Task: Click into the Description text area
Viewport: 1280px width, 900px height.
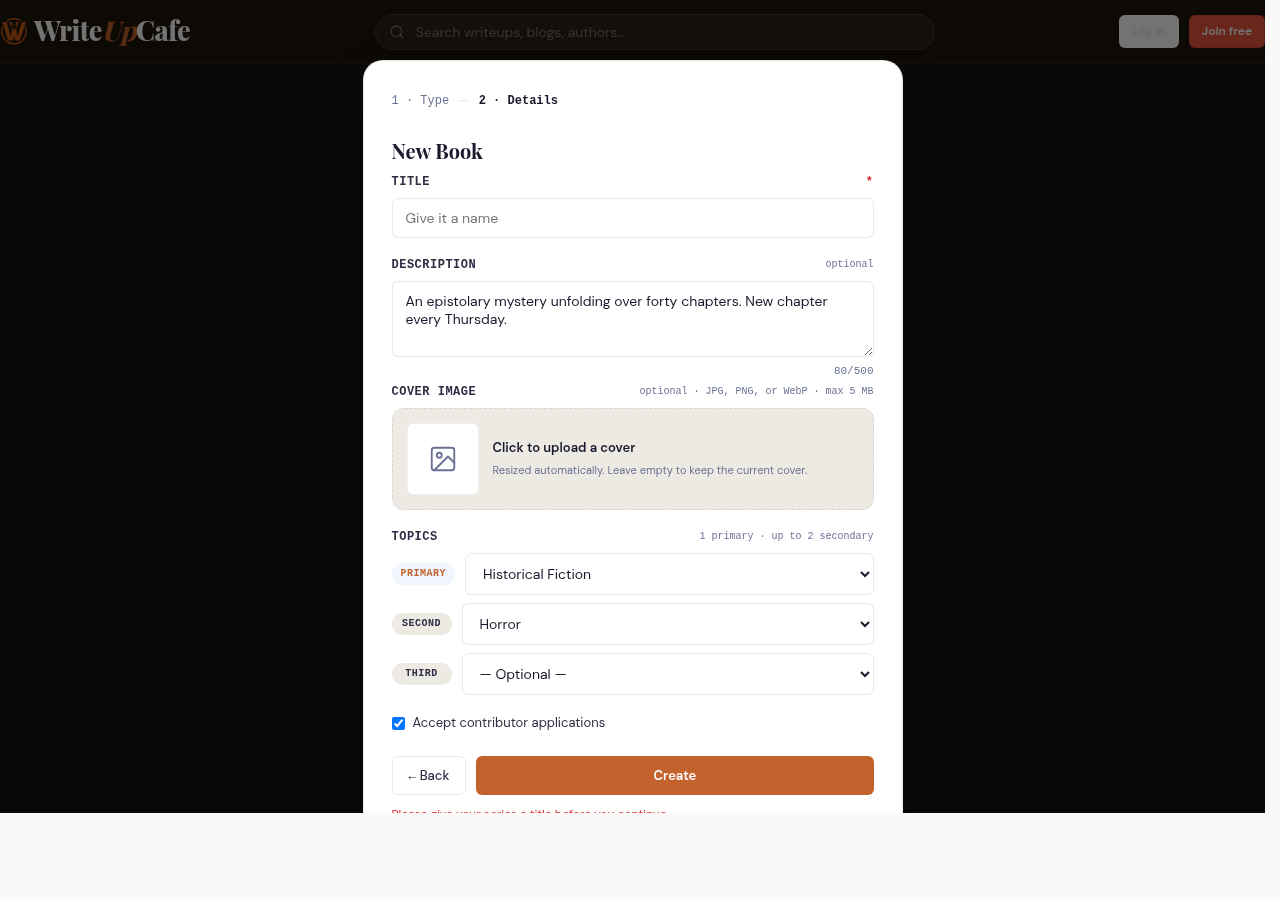Action: pos(633,319)
